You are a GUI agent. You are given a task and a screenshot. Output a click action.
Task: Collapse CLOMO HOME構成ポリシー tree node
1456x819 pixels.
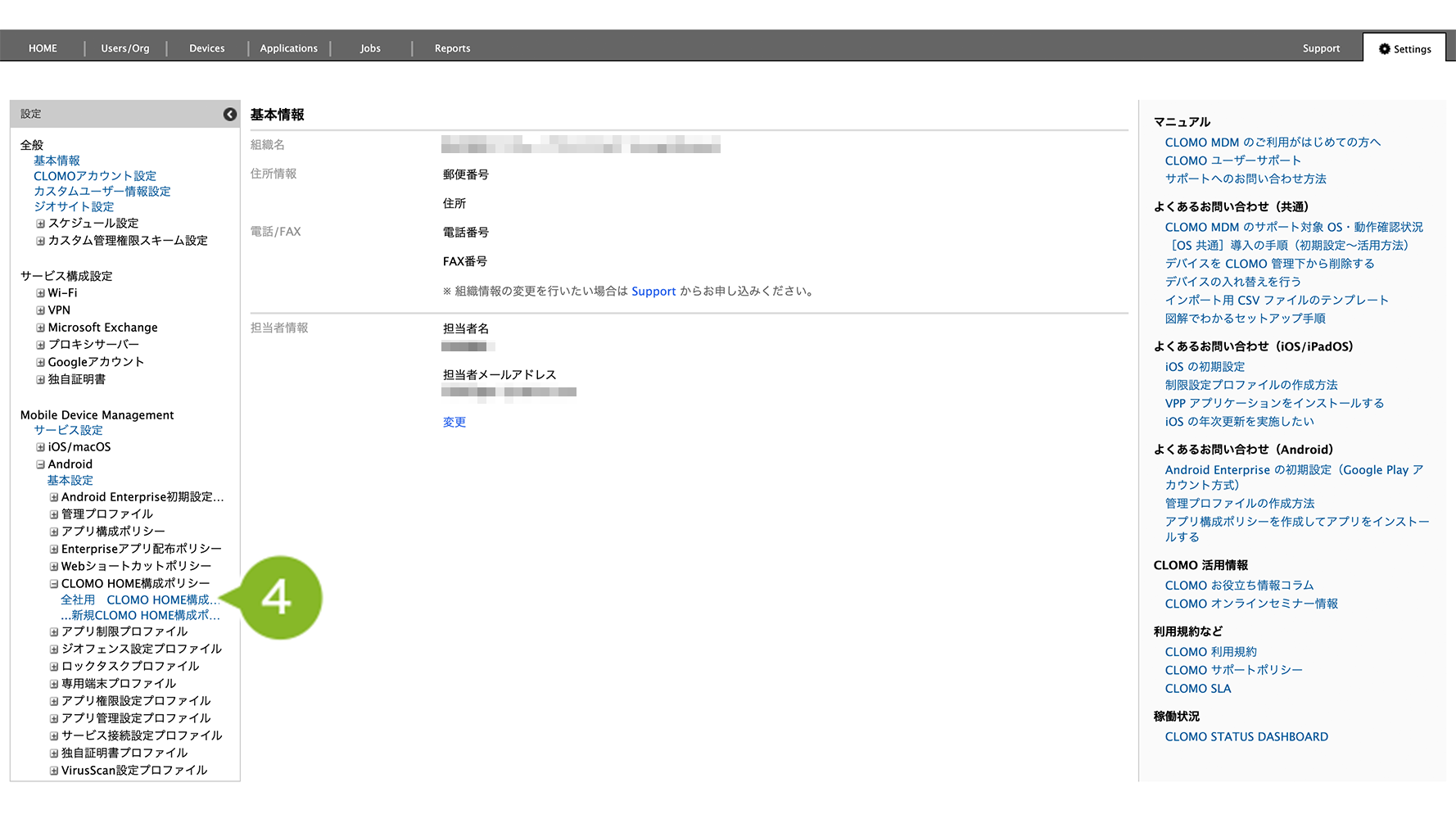pyautogui.click(x=54, y=584)
